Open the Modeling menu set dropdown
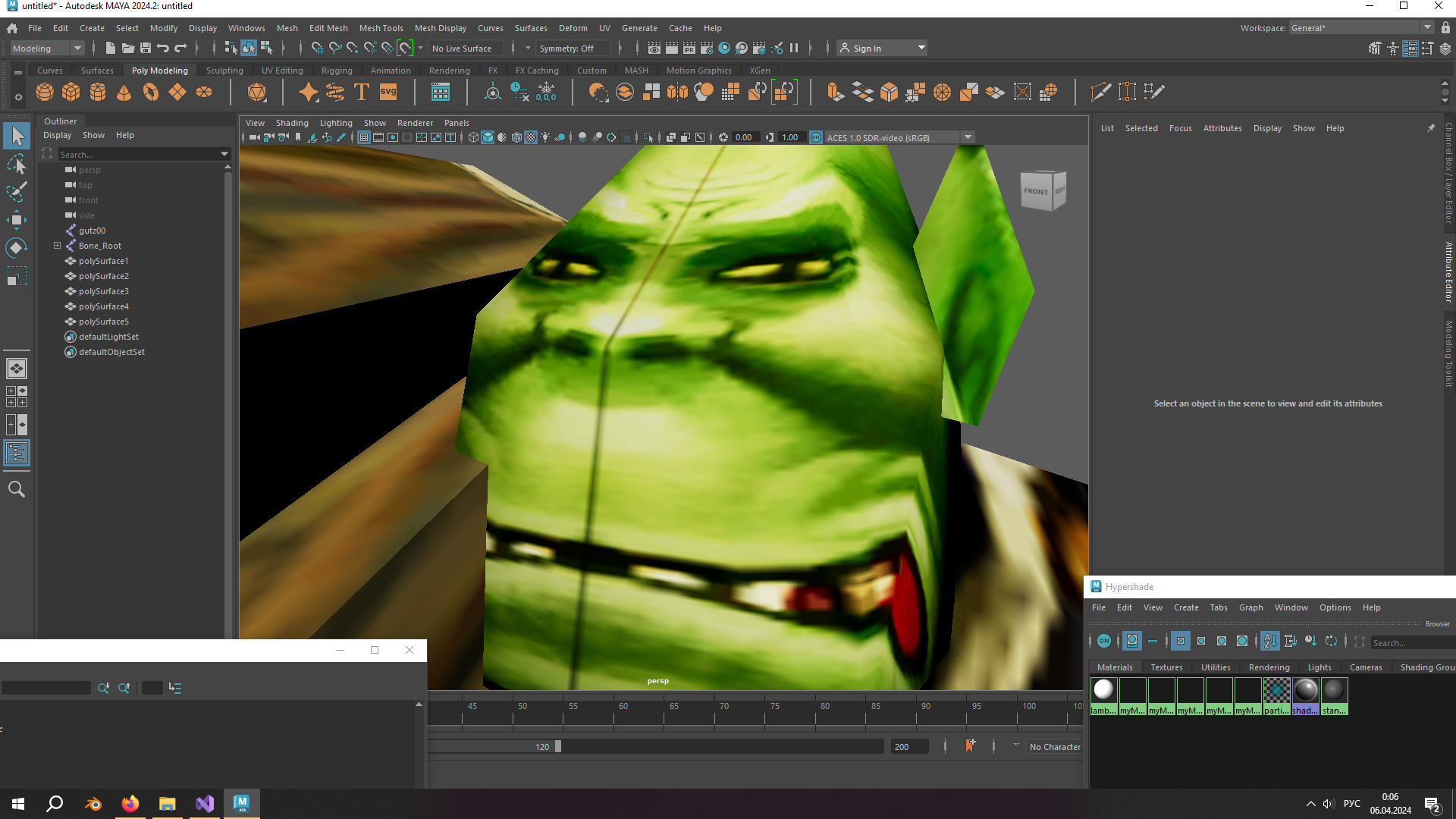 click(x=47, y=49)
